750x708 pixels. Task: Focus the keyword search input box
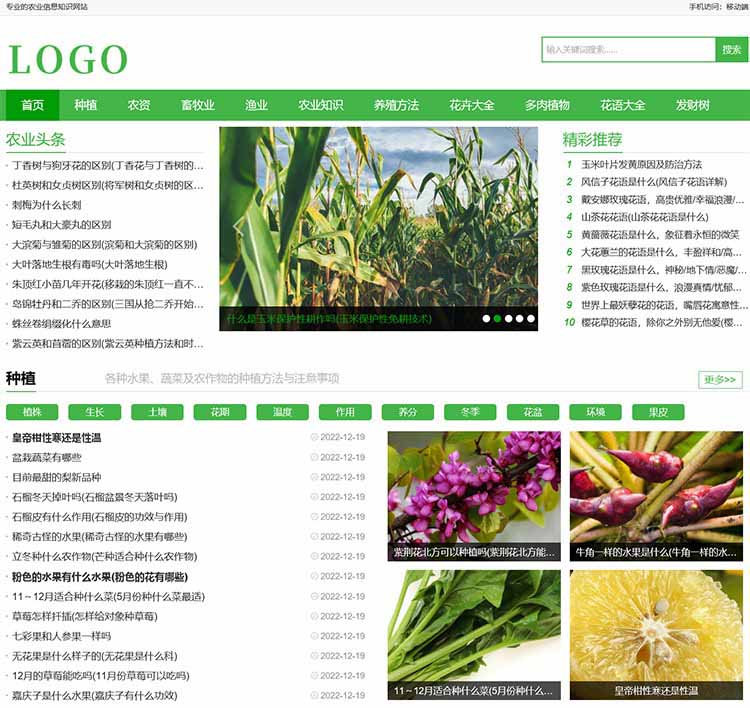(x=628, y=49)
